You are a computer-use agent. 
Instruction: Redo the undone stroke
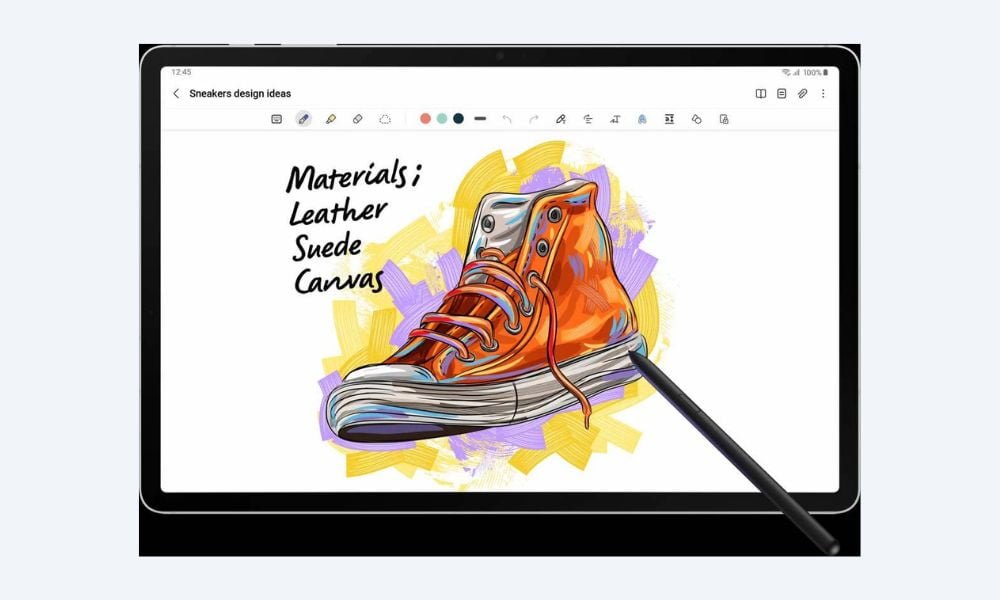pyautogui.click(x=533, y=119)
